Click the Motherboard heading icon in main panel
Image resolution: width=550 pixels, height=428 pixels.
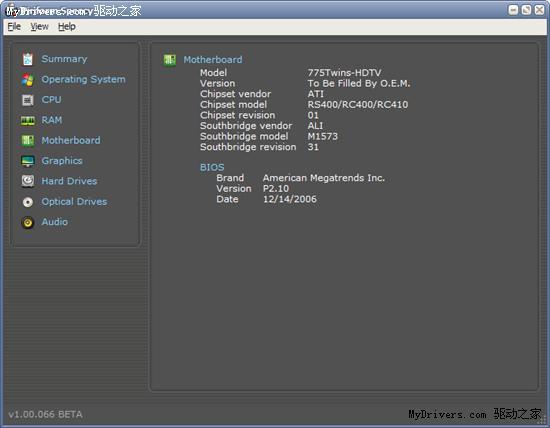[170, 60]
